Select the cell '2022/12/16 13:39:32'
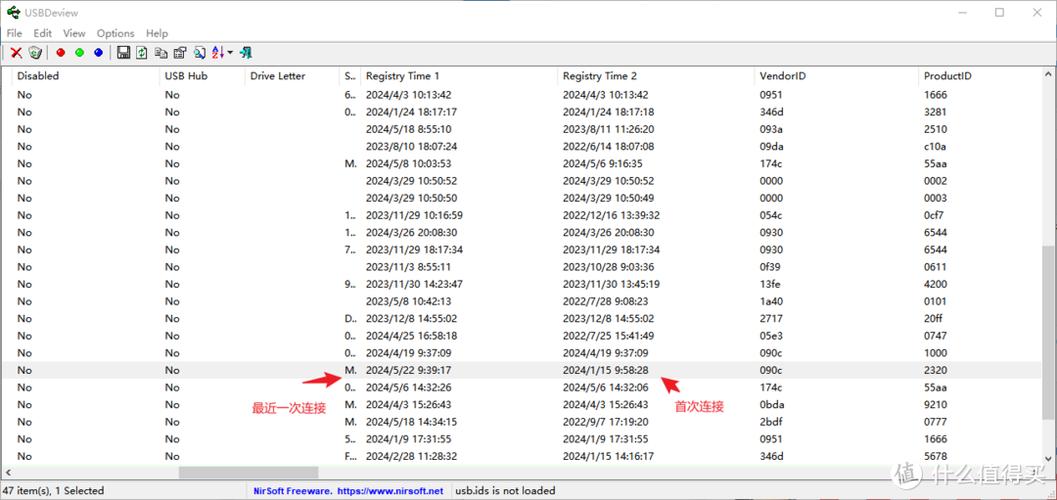The image size is (1057, 500). click(x=611, y=215)
